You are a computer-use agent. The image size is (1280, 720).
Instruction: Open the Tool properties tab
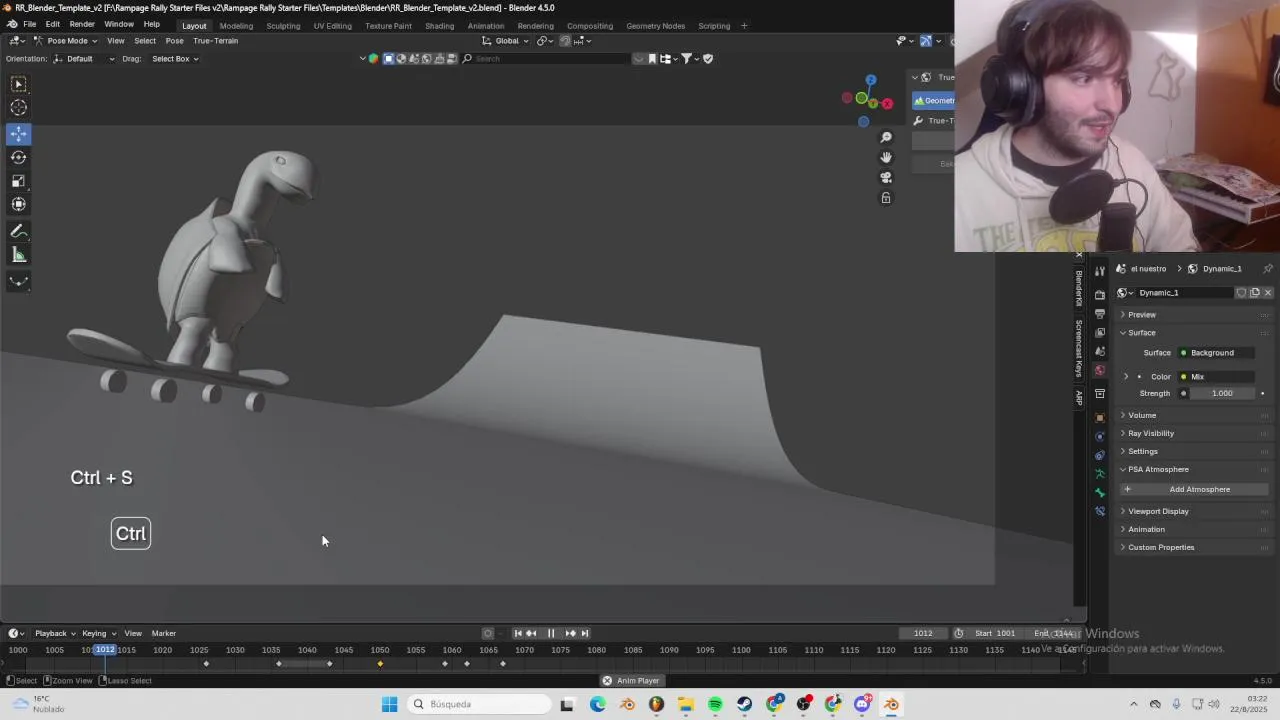(x=1100, y=271)
